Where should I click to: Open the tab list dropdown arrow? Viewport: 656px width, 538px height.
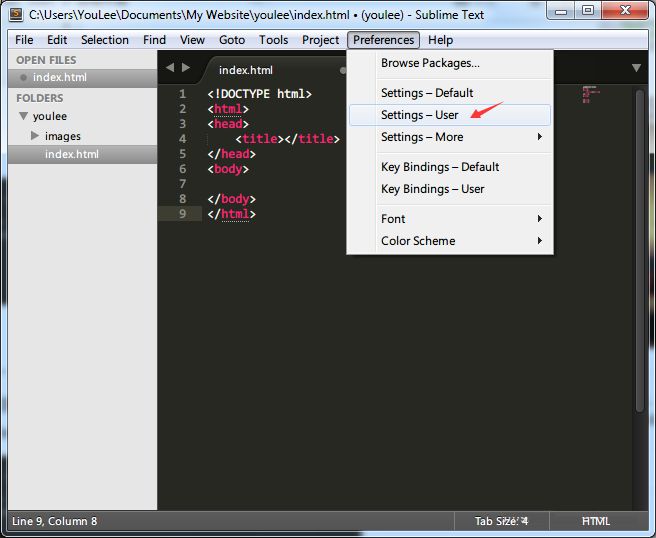[x=636, y=68]
